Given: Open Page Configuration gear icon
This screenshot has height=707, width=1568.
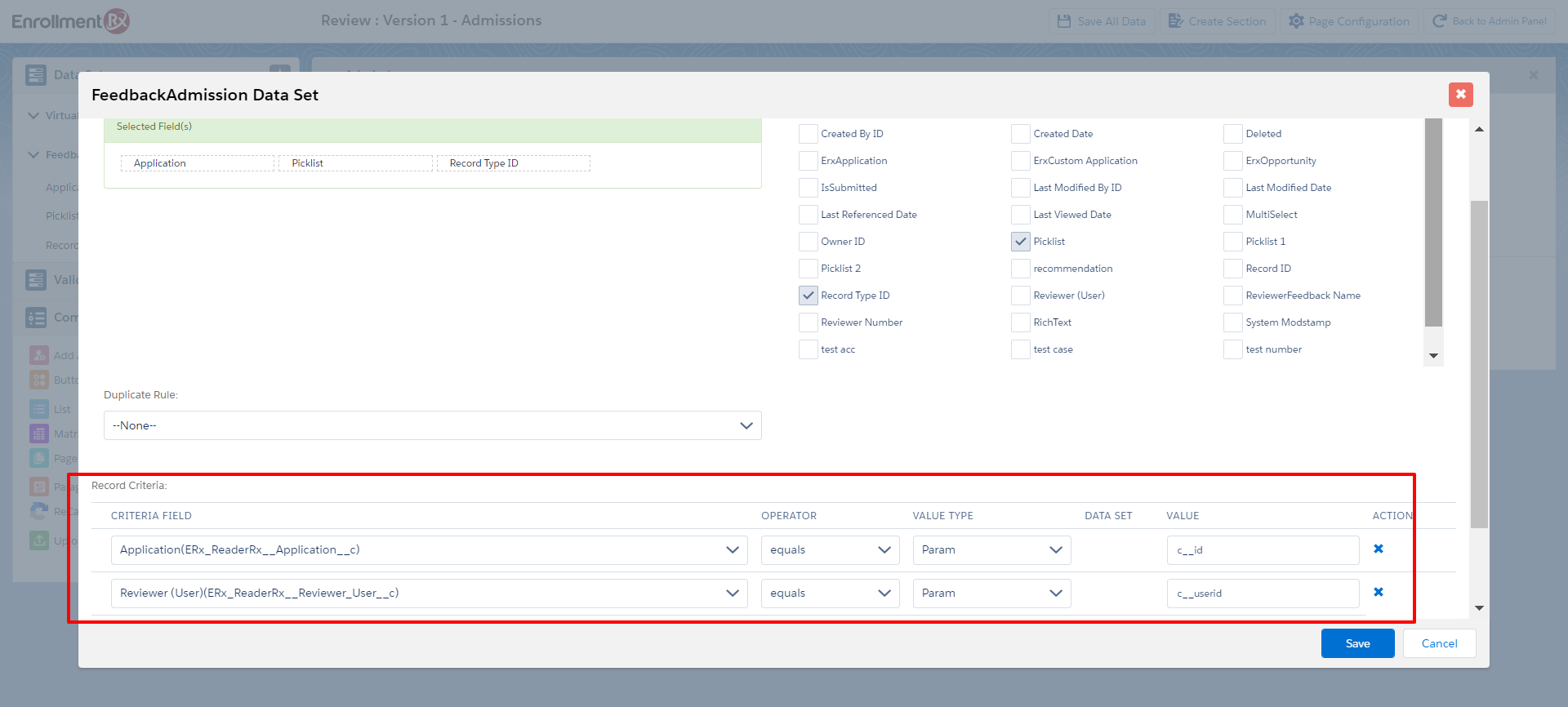Looking at the screenshot, I should [1296, 21].
